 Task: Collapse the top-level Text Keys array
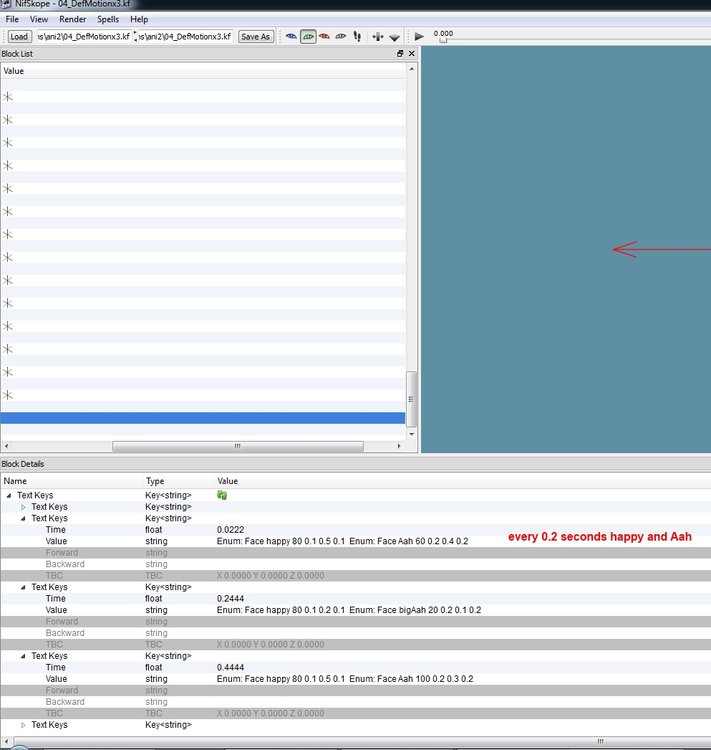tap(9, 496)
